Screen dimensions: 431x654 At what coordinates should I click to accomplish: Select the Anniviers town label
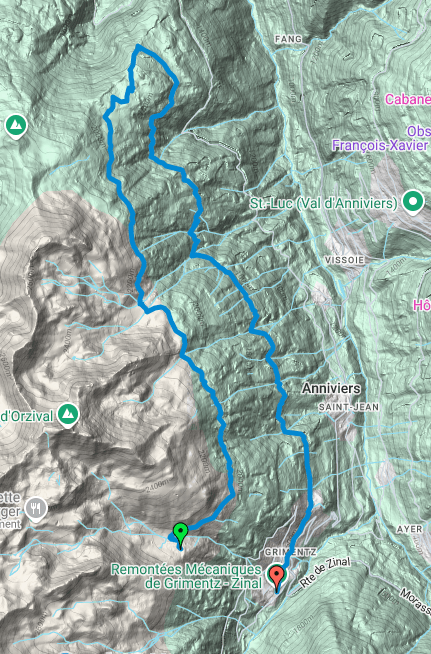(331, 388)
